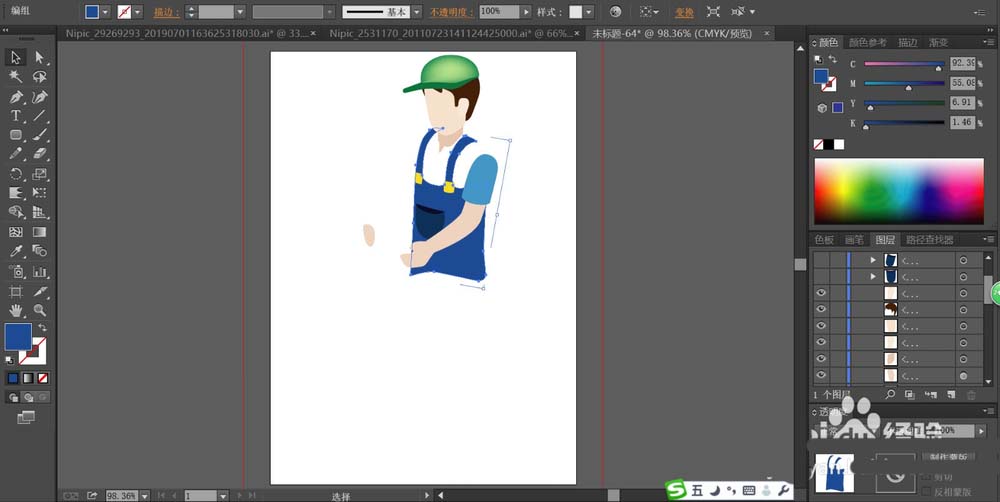
Task: Select the Direct Selection tool
Action: tap(40, 58)
